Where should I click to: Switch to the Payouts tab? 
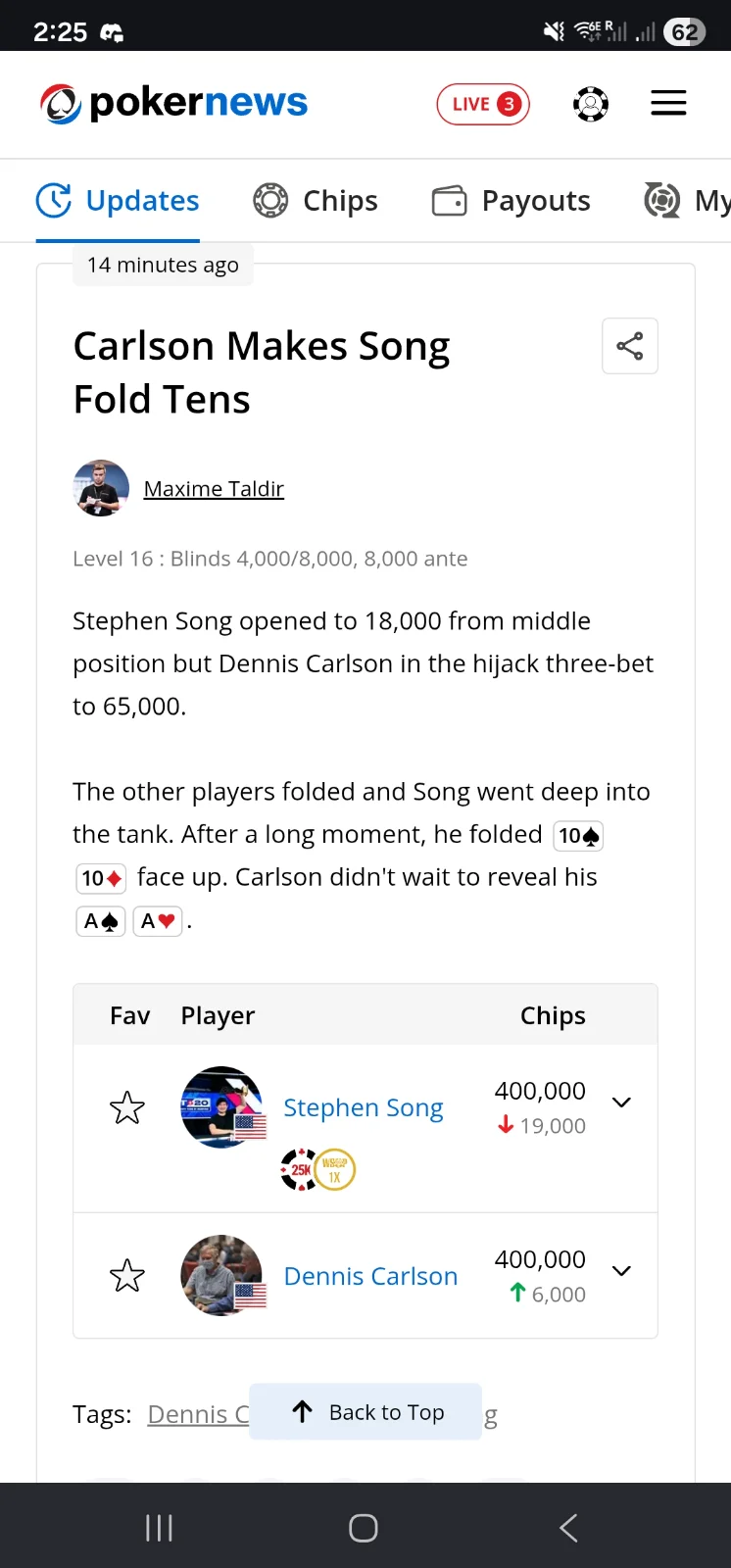[512, 201]
